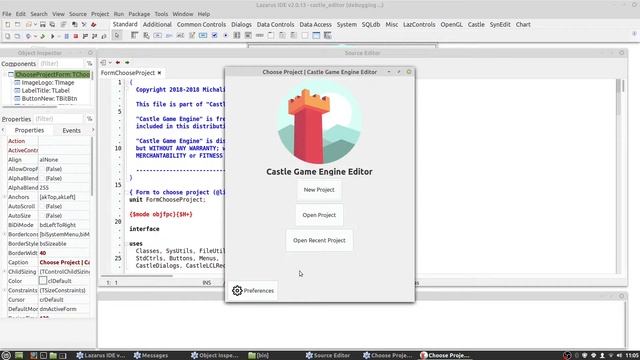The width and height of the screenshot is (640, 360).
Task: Click the Step Over toolbar icon
Action: [x=94, y=36]
